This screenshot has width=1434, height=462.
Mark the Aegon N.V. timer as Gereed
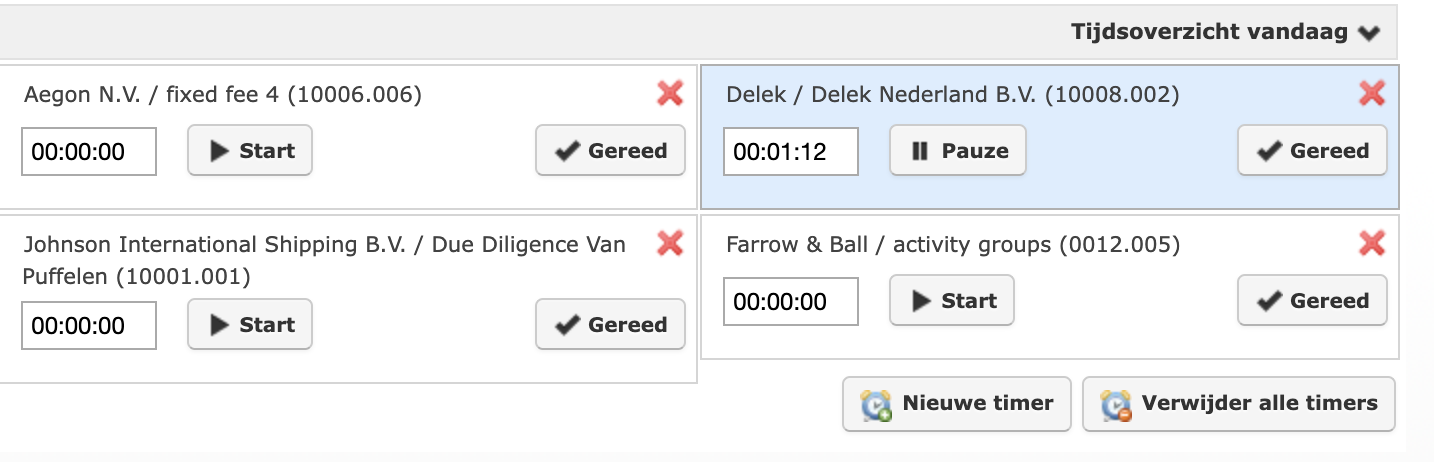611,151
